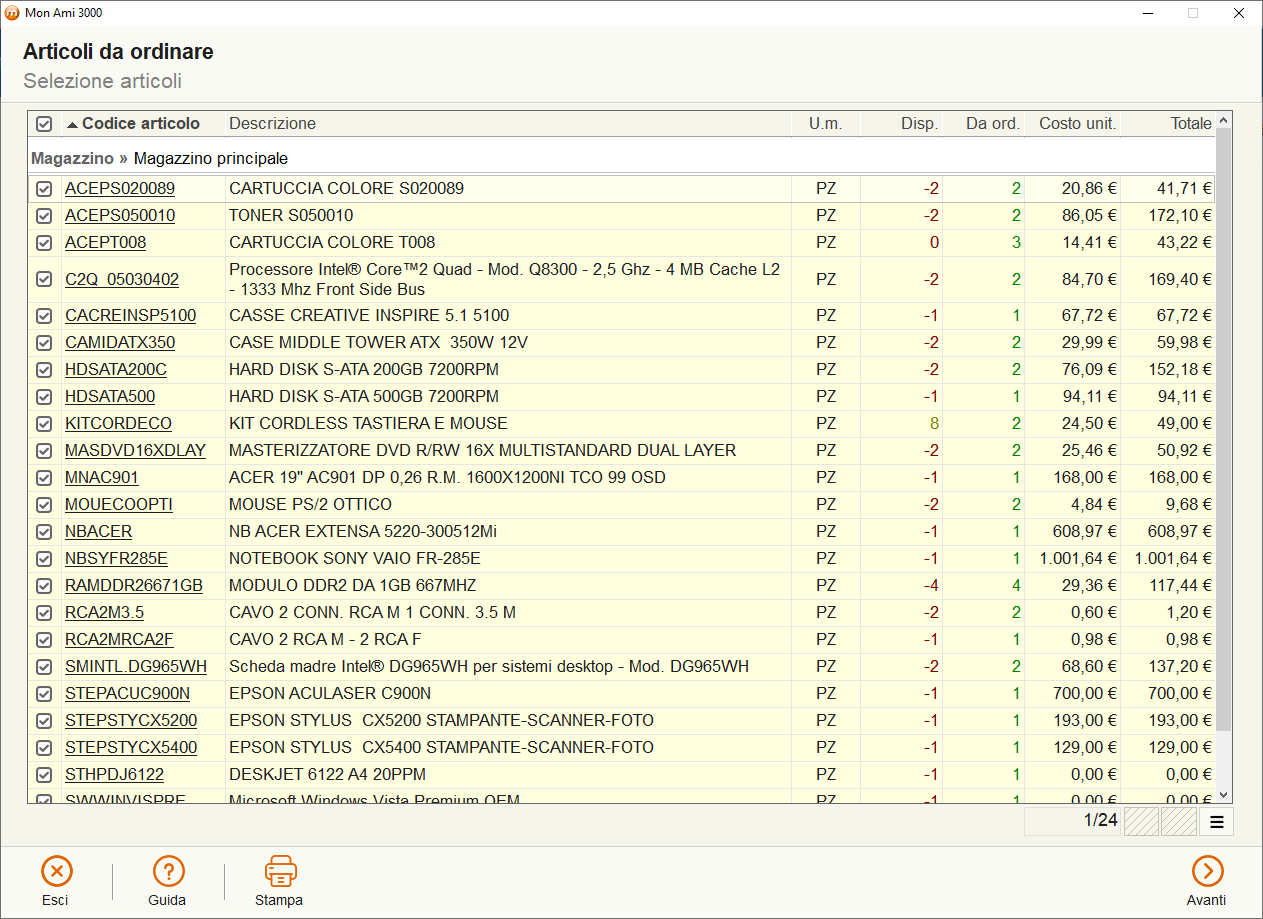Click the Stampa printer icon
1263x919 pixels.
(280, 871)
